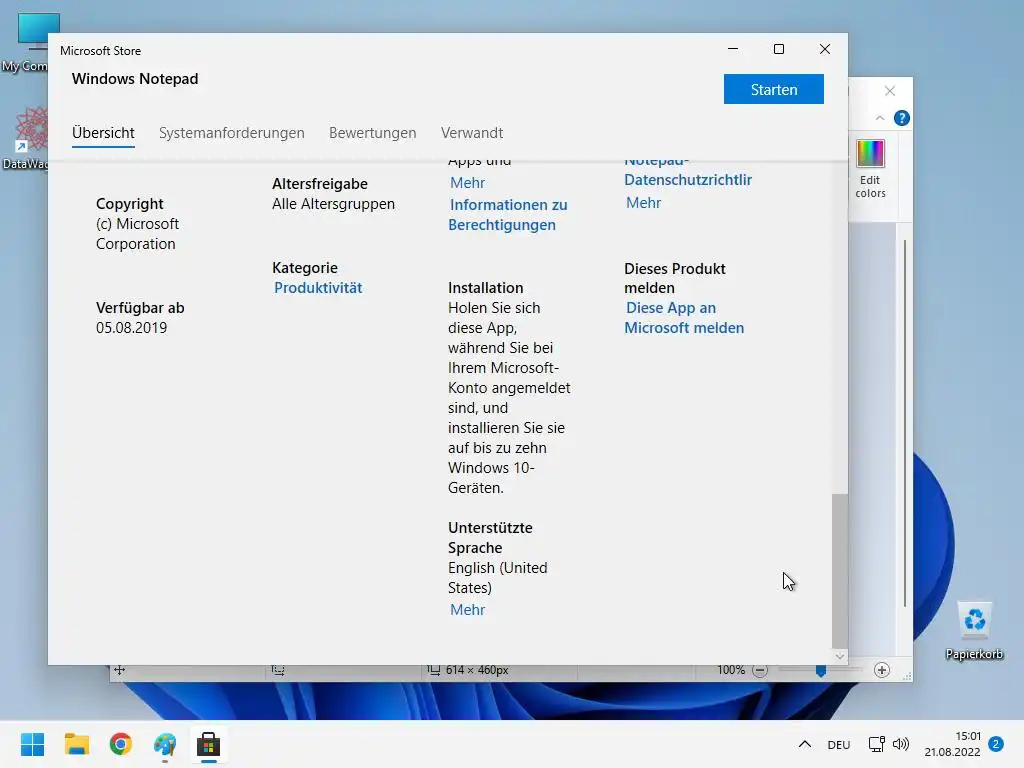
Task: Click the Store window vertical scrollbar thumb
Action: click(840, 571)
